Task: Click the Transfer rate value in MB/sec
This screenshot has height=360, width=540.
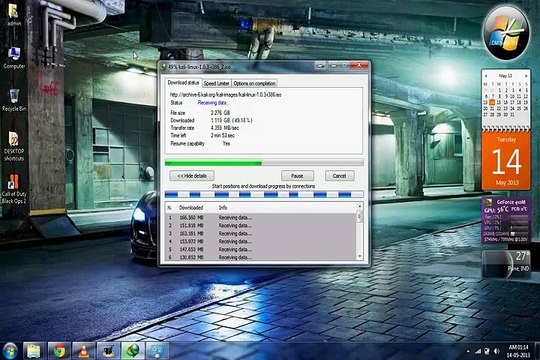Action: 225,128
